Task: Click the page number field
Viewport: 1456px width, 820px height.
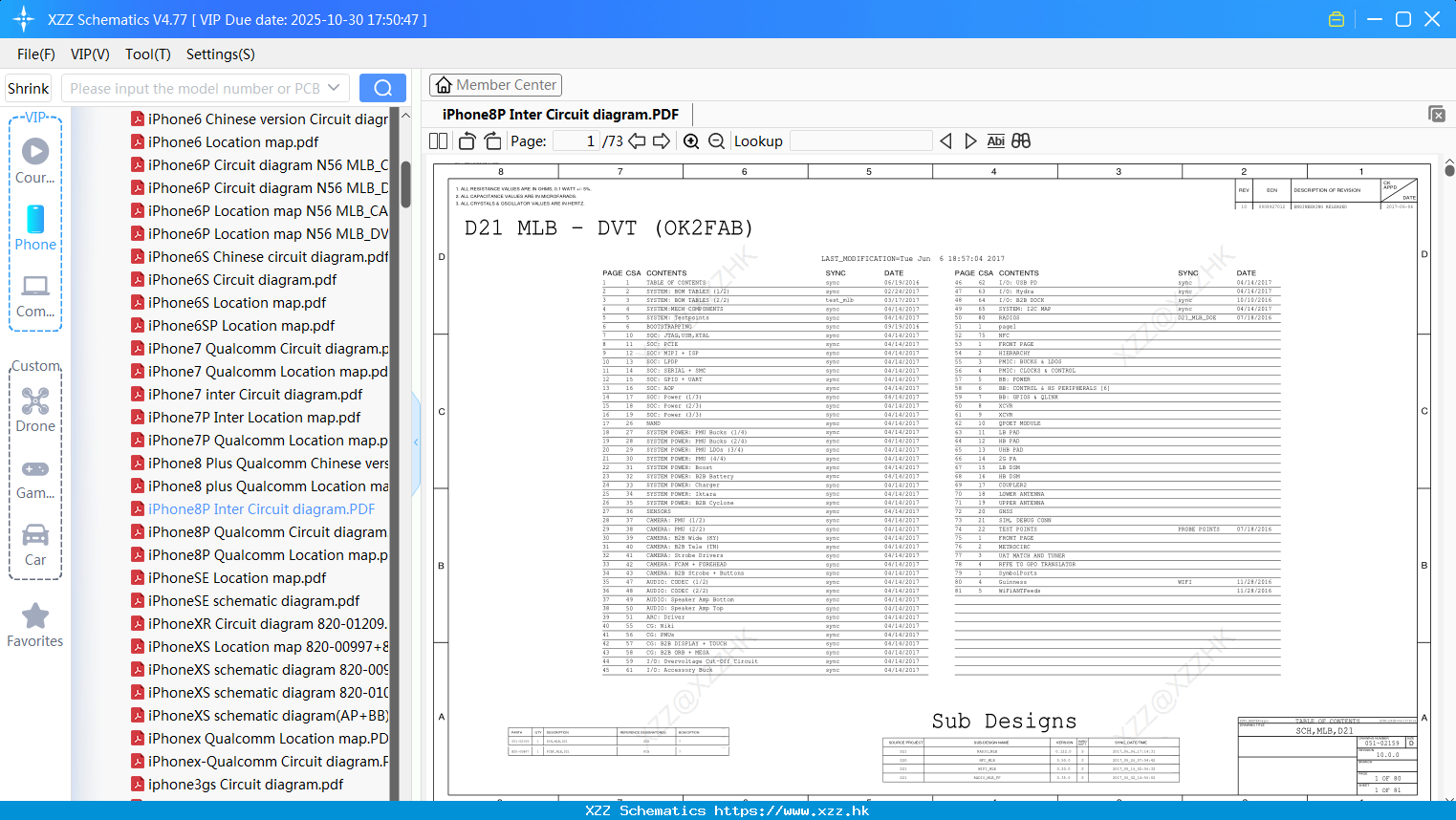Action: pyautogui.click(x=576, y=141)
